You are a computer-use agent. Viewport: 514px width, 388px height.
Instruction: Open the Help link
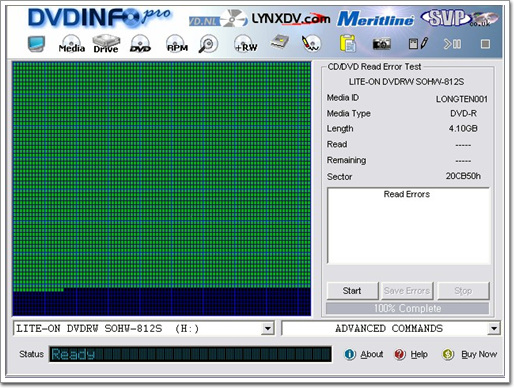419,354
